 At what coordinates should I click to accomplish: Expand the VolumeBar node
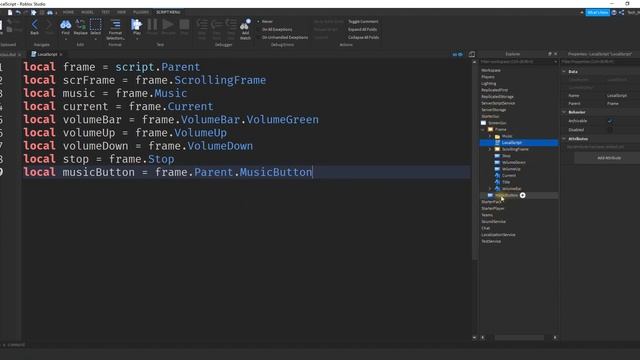tap(490, 189)
